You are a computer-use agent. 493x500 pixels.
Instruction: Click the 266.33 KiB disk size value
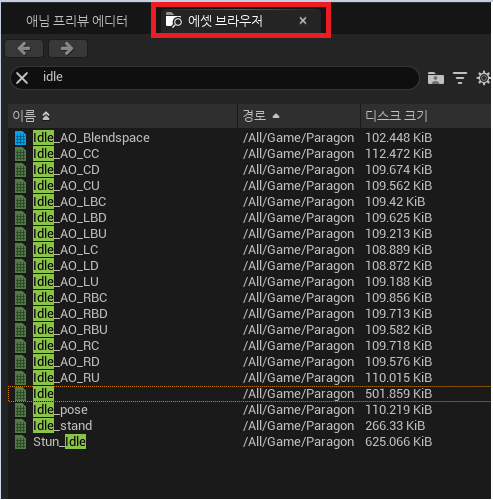[x=395, y=426]
